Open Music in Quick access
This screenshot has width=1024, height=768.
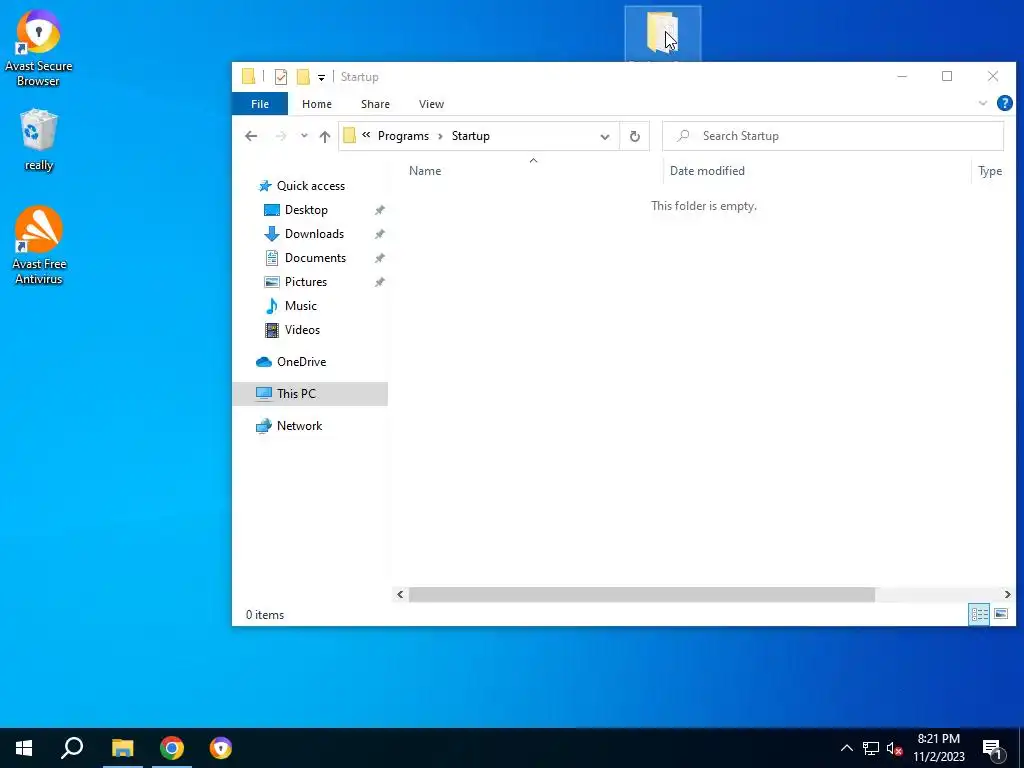pyautogui.click(x=300, y=306)
